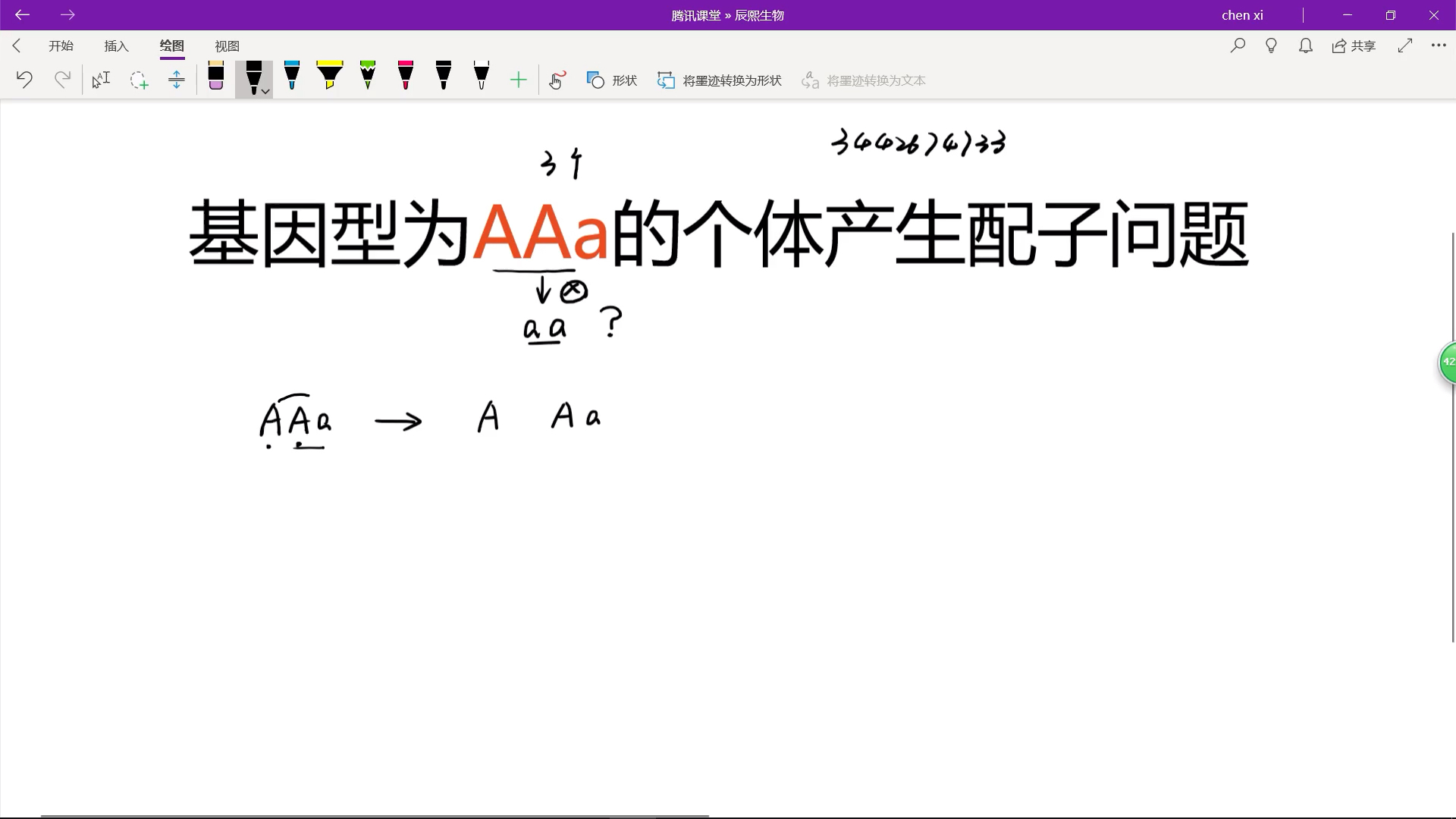The height and width of the screenshot is (819, 1456).
Task: Open the 形状 shapes gallery
Action: point(611,80)
